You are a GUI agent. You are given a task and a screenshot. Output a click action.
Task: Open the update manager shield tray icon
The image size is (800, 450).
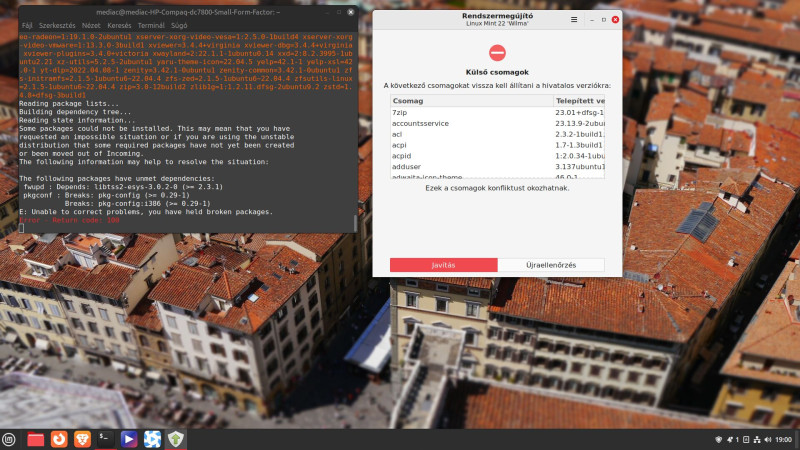[718, 440]
